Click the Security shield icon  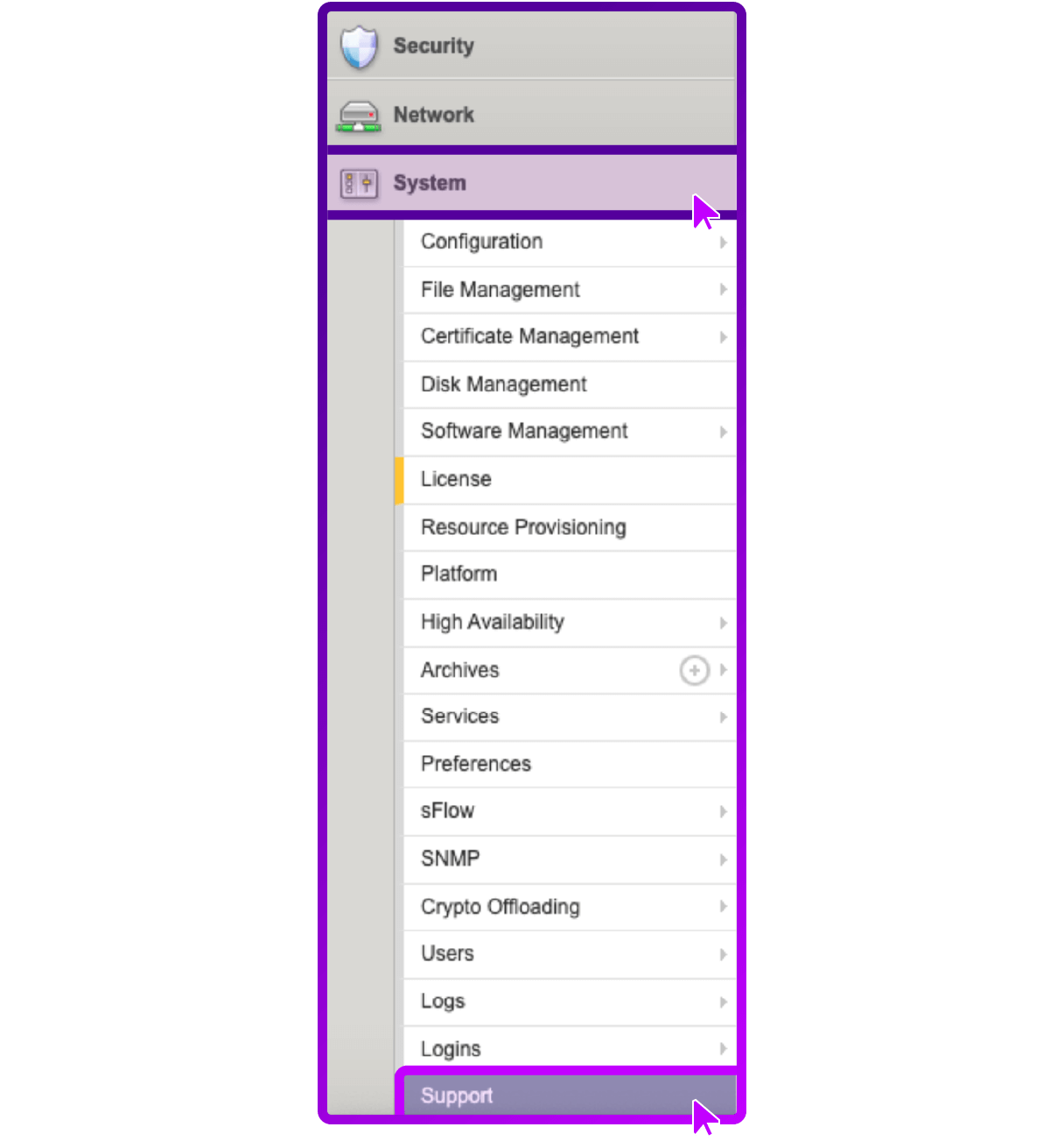pyautogui.click(x=359, y=46)
